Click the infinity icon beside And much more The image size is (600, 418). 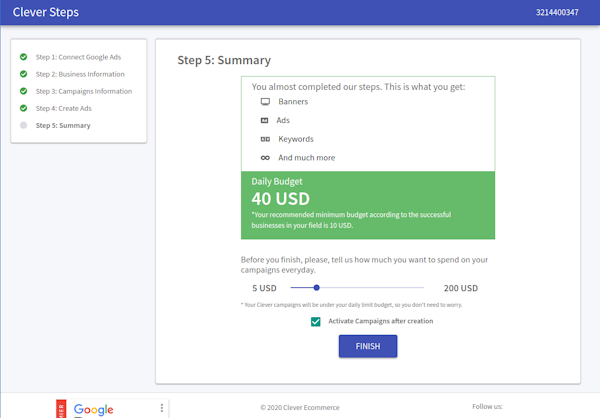(x=265, y=158)
